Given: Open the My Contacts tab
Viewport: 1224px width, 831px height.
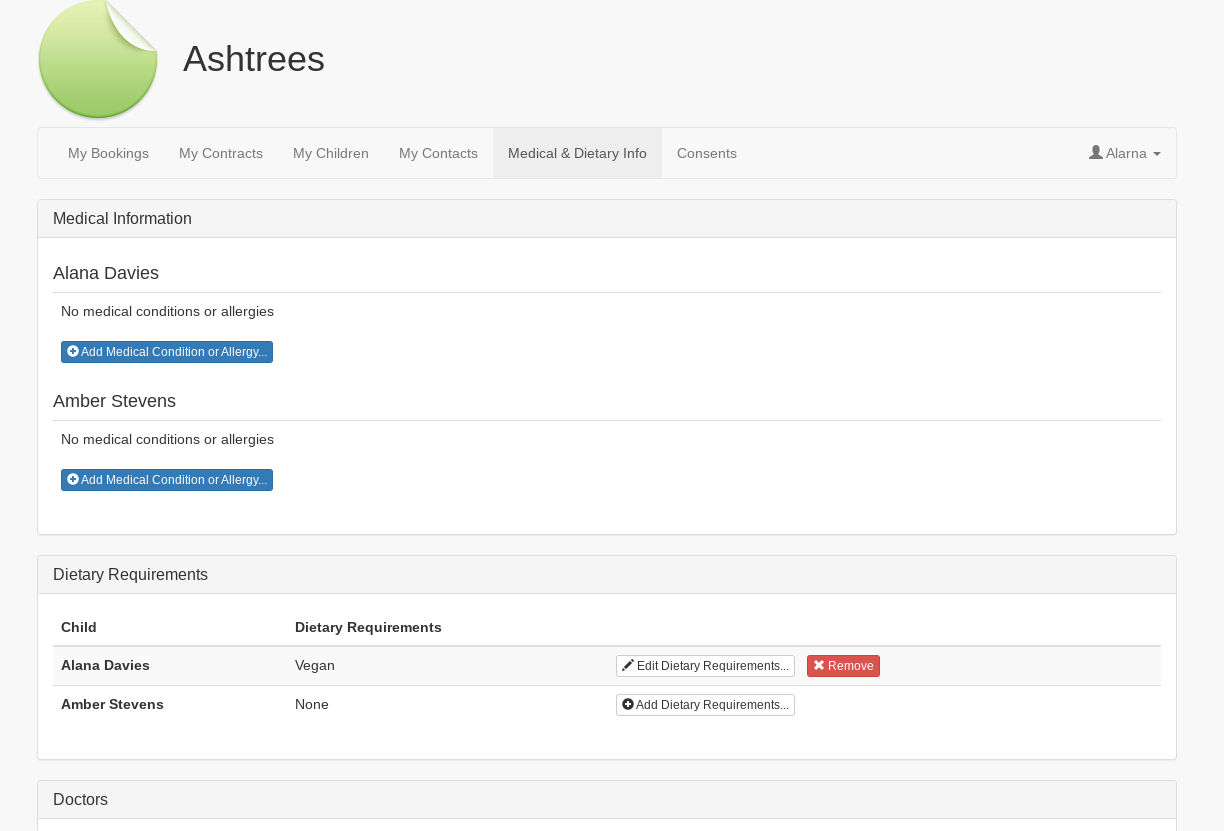Looking at the screenshot, I should pos(438,153).
